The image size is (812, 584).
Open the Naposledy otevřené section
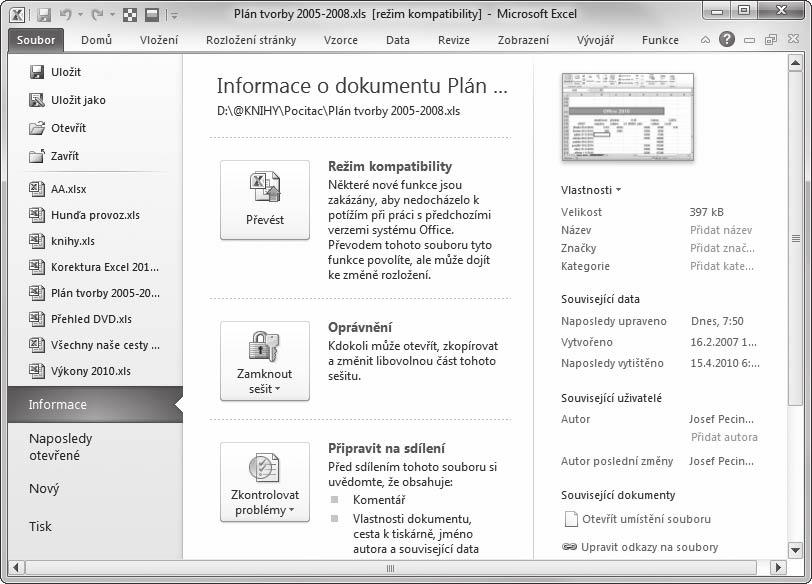coord(61,447)
